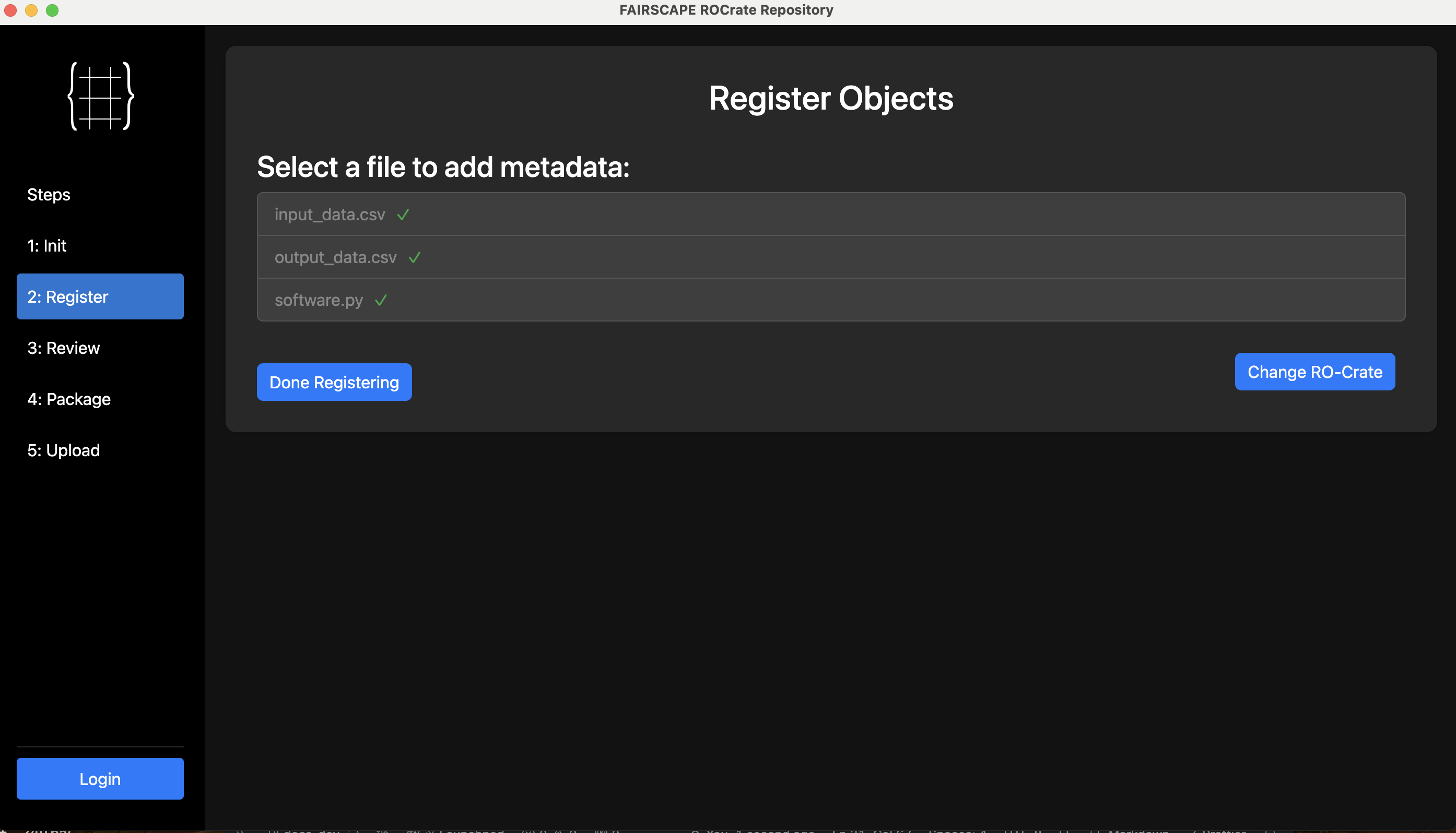The height and width of the screenshot is (833, 1456).
Task: Click green checkmark beside input_data.csv
Action: click(403, 215)
